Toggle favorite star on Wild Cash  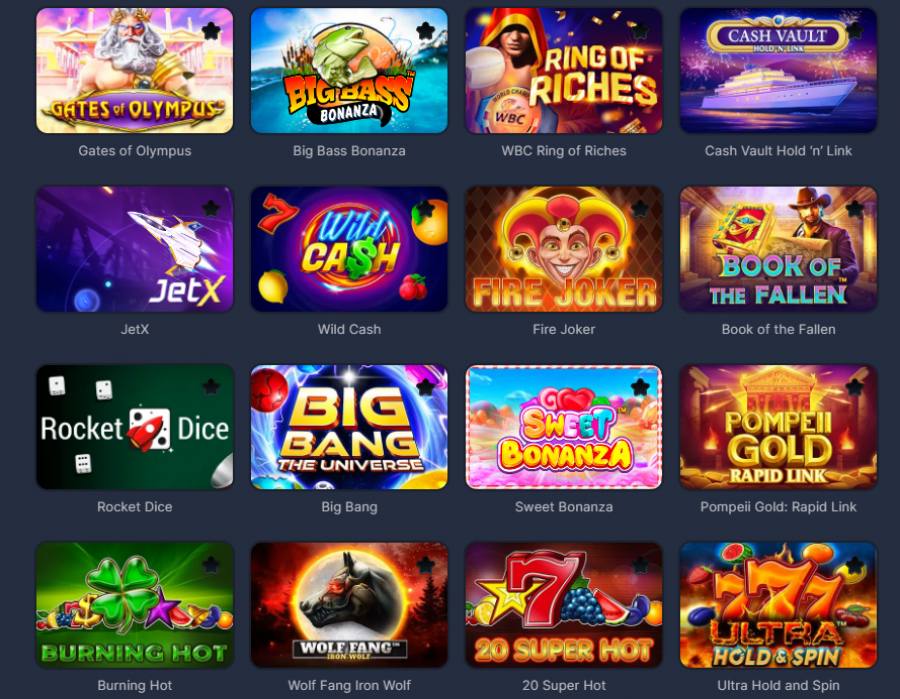(x=425, y=208)
